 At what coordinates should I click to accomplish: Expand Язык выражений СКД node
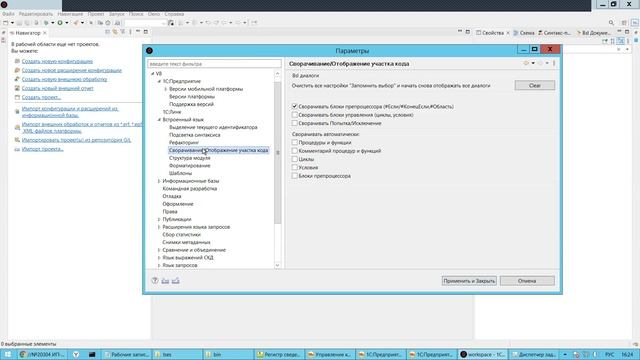159,258
